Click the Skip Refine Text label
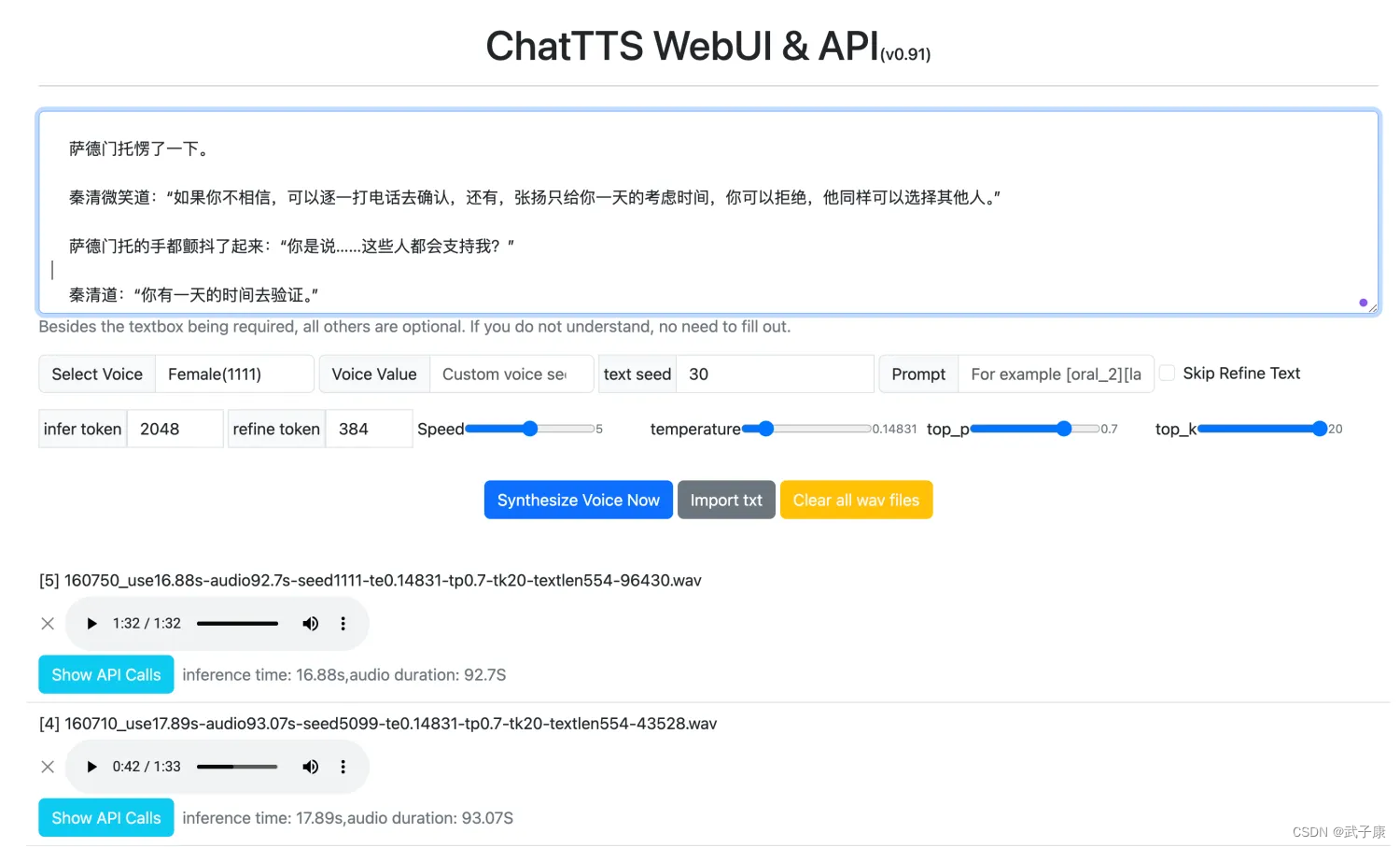 coord(1241,373)
